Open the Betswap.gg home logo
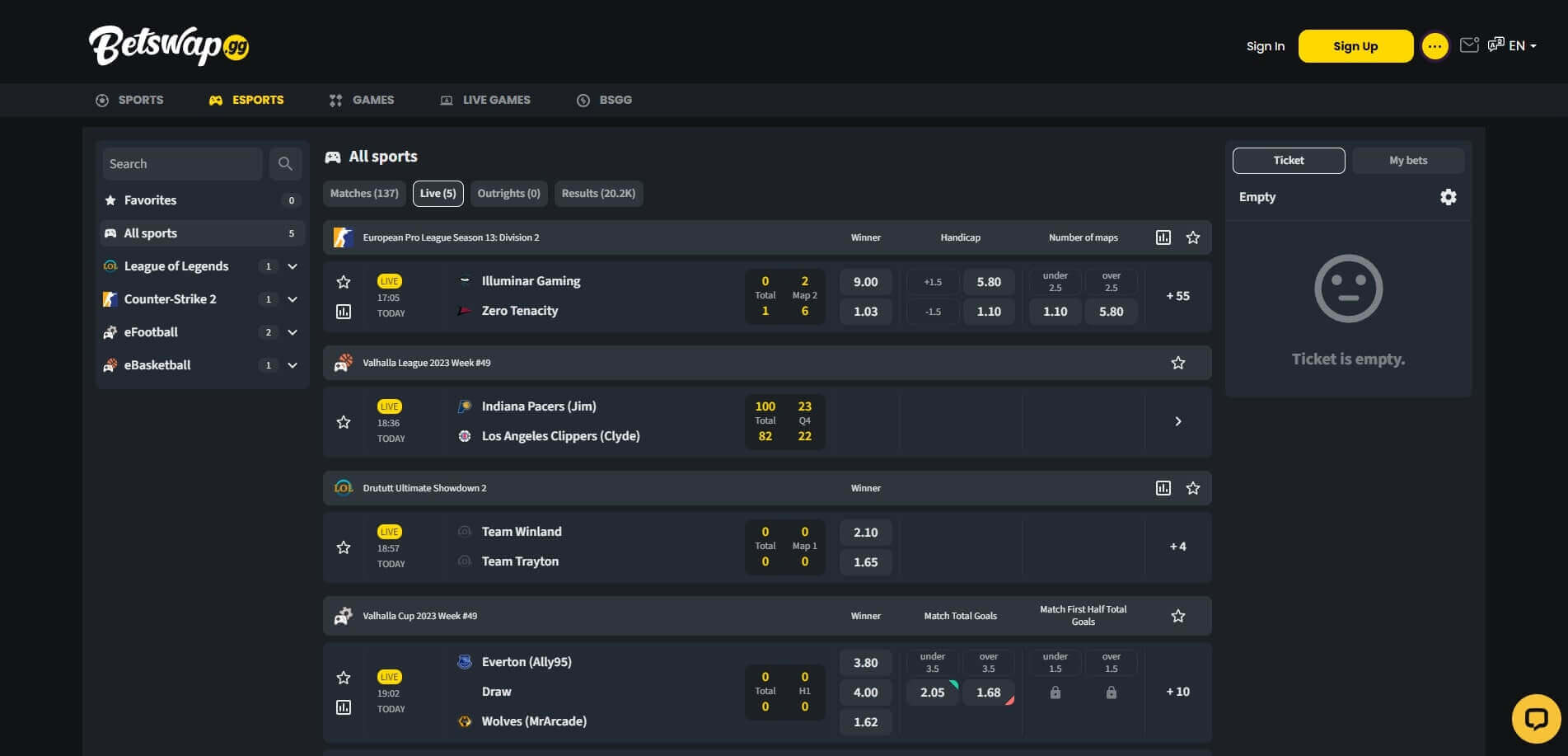The height and width of the screenshot is (756, 1568). [169, 45]
